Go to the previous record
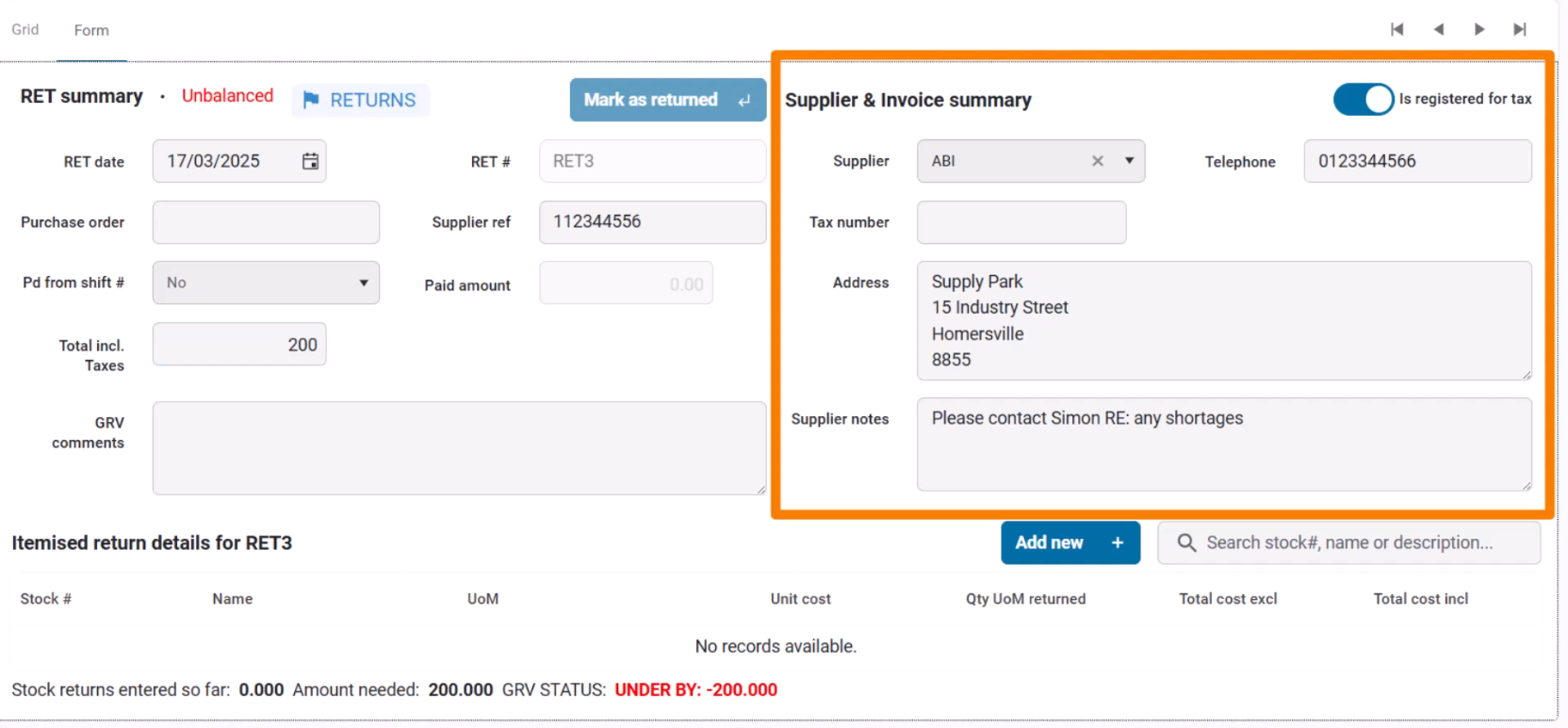The height and width of the screenshot is (728, 1568). pos(1438,29)
